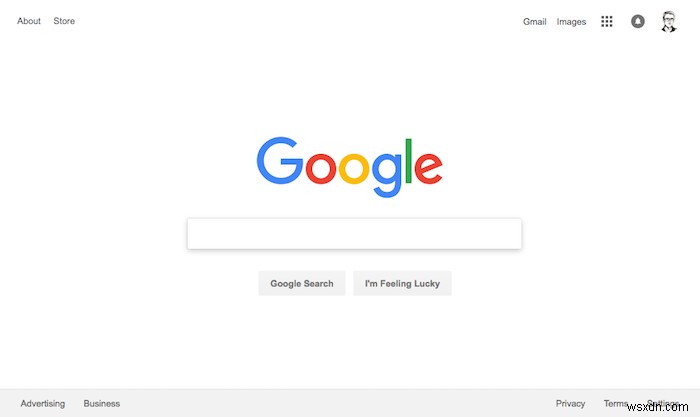
Task: Click the blue capital G in logo
Action: click(x=279, y=160)
